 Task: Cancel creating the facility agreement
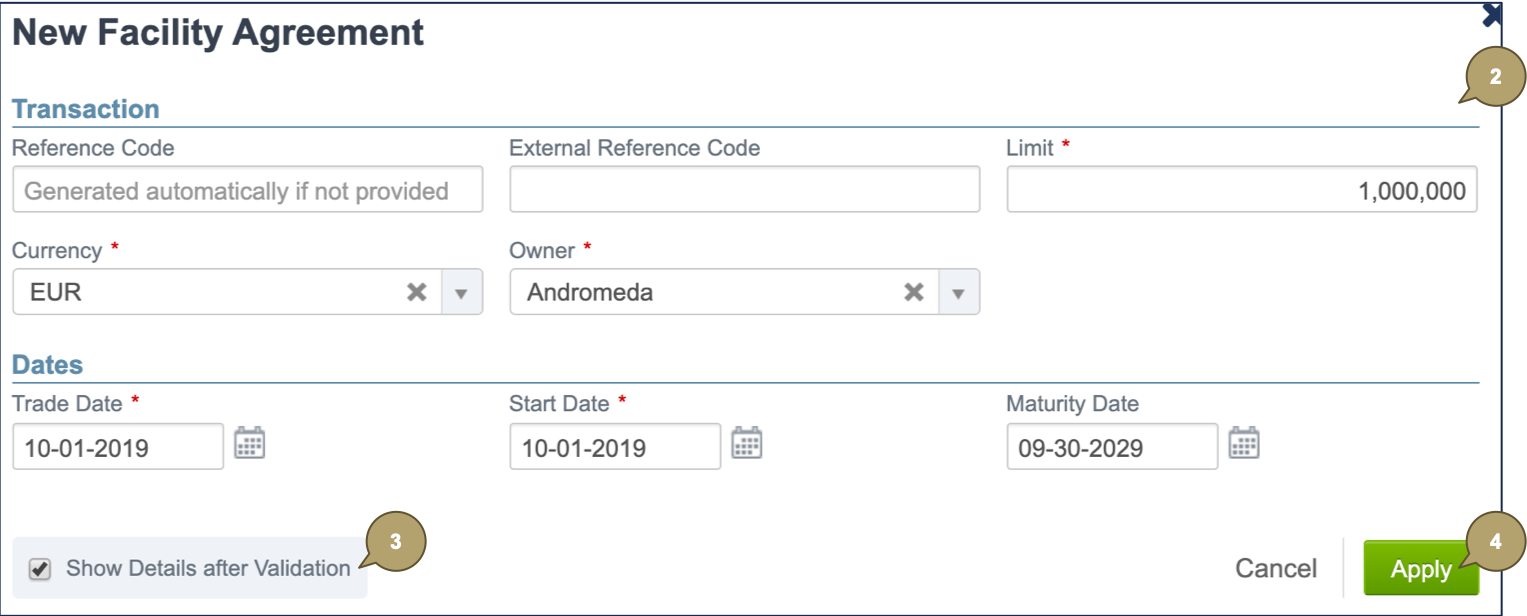(x=1276, y=568)
